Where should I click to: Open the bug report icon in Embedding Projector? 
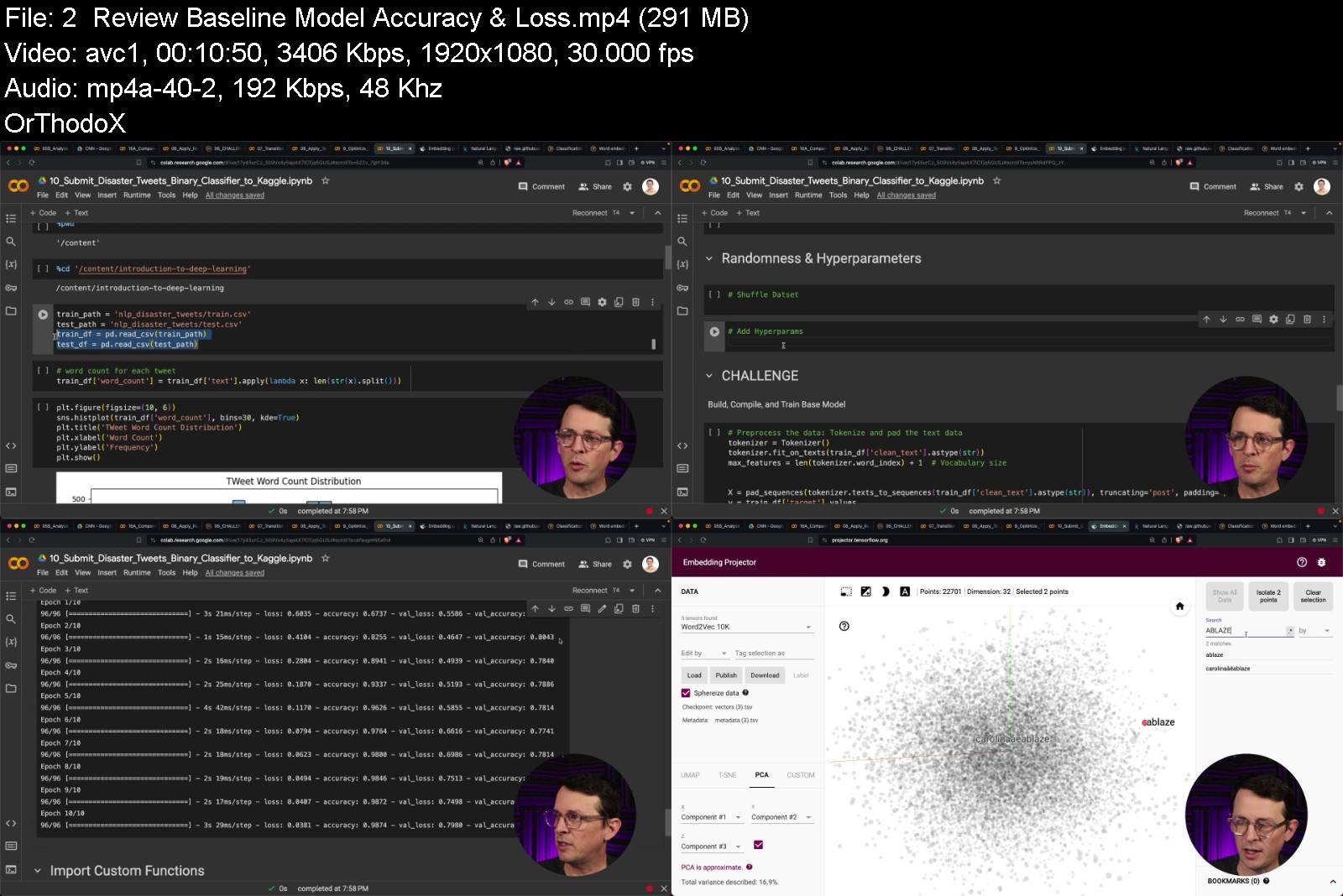coord(1321,562)
